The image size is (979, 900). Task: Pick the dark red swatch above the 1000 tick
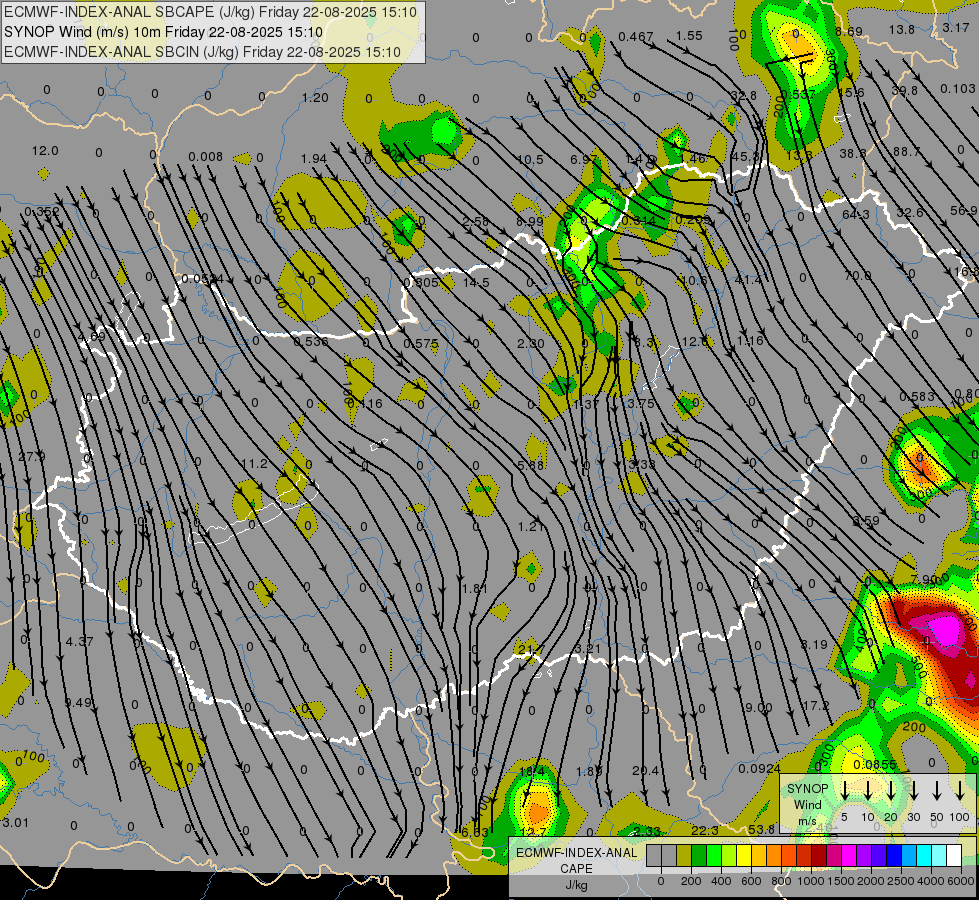[819, 855]
